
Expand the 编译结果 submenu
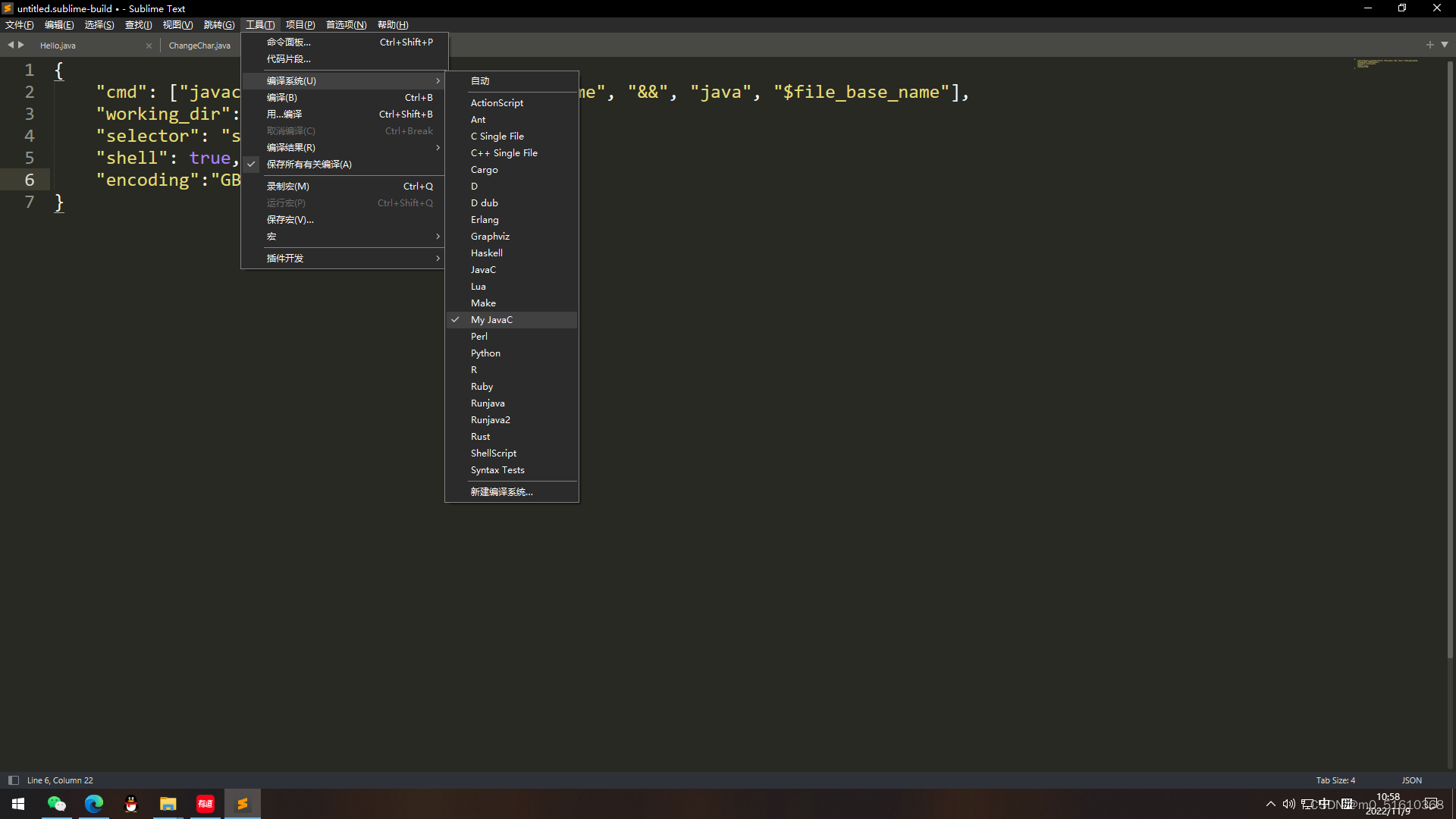coord(291,148)
